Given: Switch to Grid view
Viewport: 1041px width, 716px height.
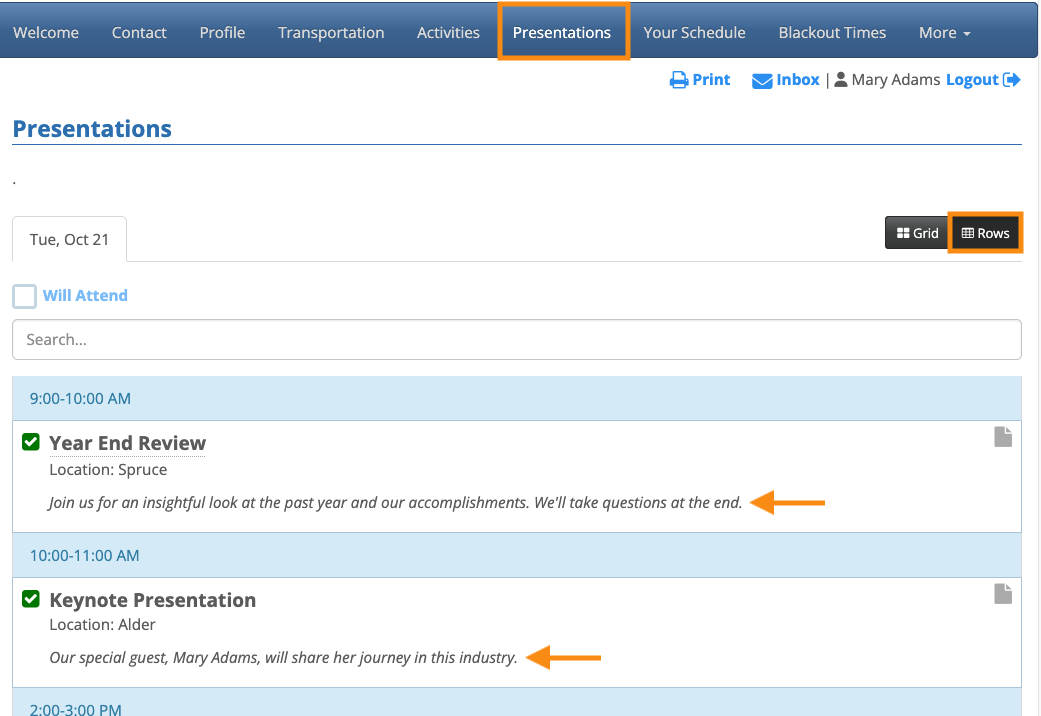Looking at the screenshot, I should pyautogui.click(x=916, y=233).
